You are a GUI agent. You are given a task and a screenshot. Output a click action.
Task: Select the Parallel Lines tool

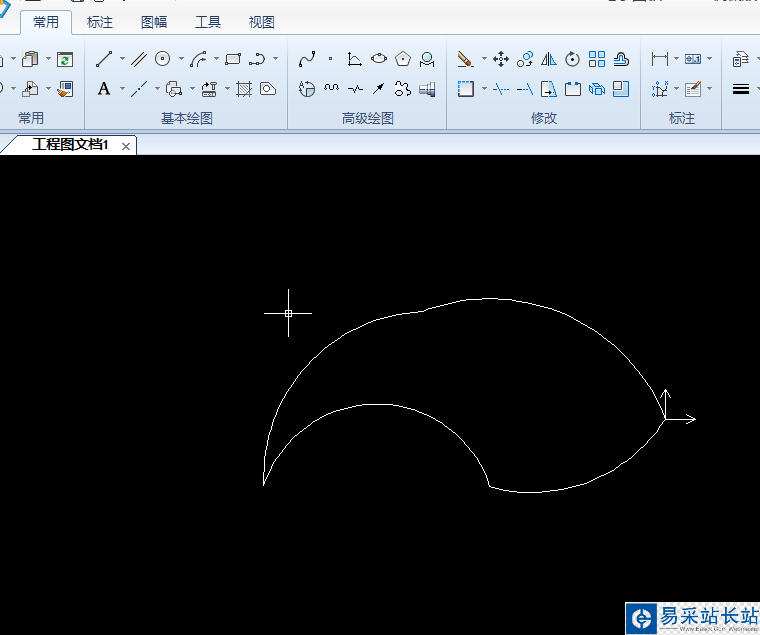[139, 59]
